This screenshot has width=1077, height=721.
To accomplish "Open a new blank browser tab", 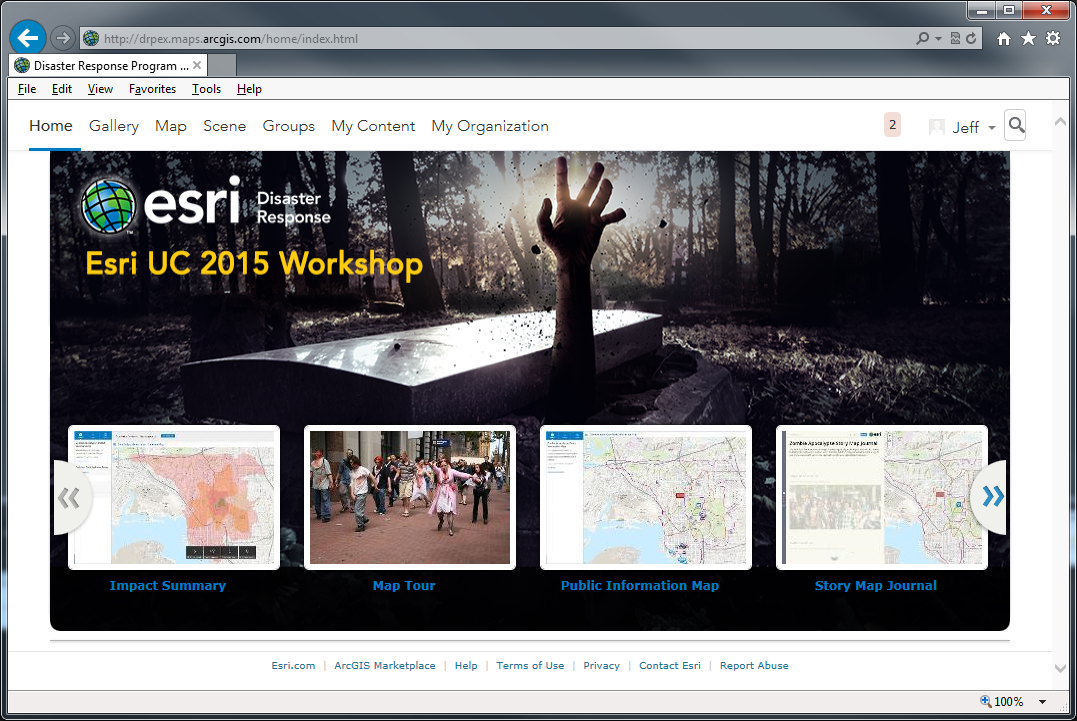I will click(222, 66).
